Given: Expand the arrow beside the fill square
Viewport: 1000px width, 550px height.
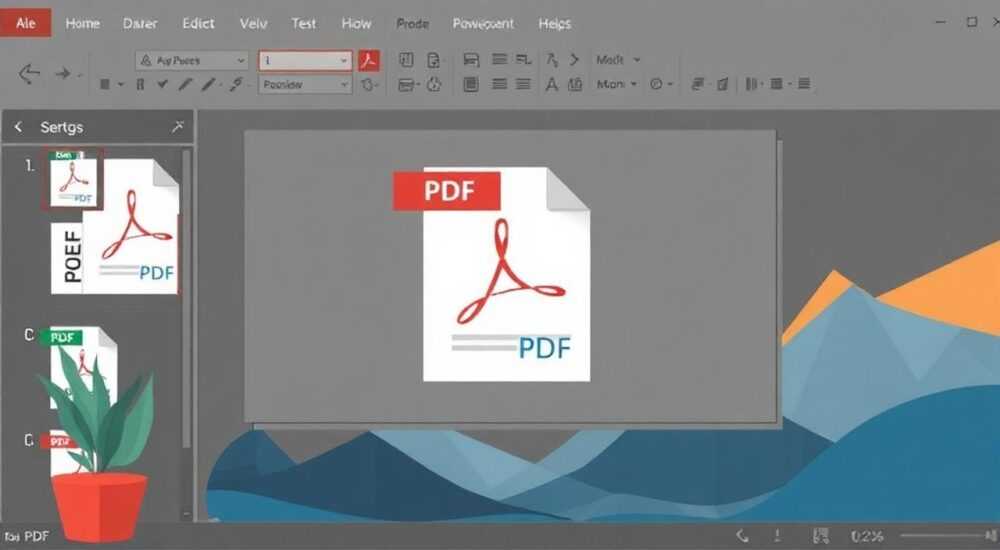Looking at the screenshot, I should pyautogui.click(x=121, y=84).
